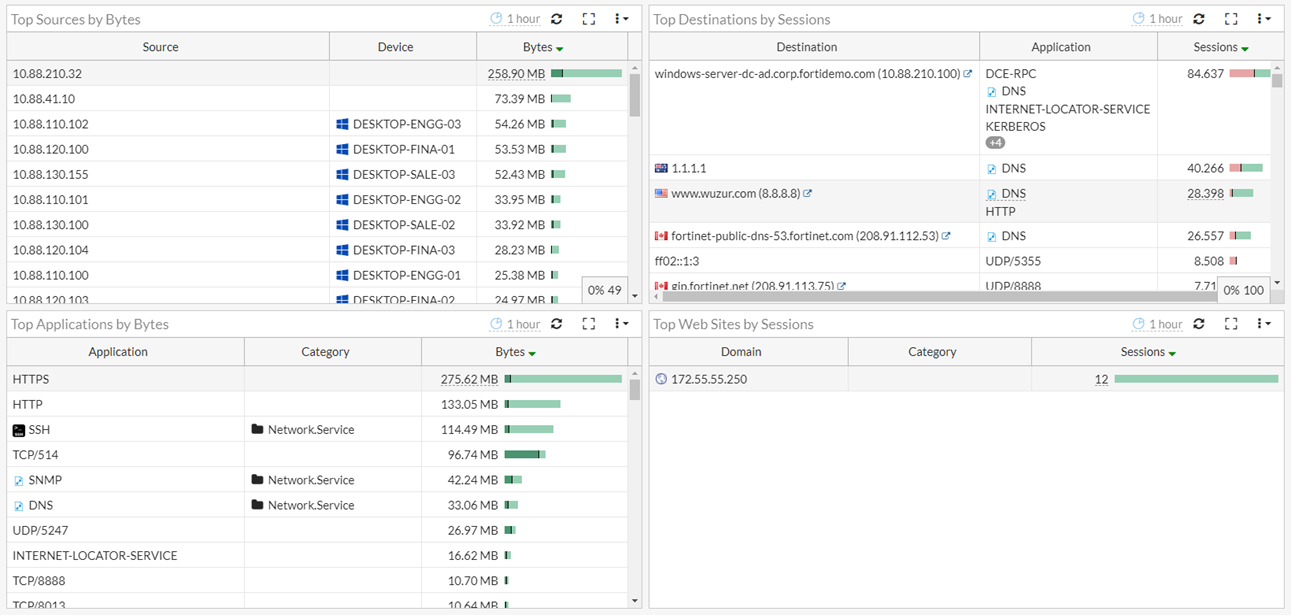Sort Top Sources table by Source column

pos(168,47)
